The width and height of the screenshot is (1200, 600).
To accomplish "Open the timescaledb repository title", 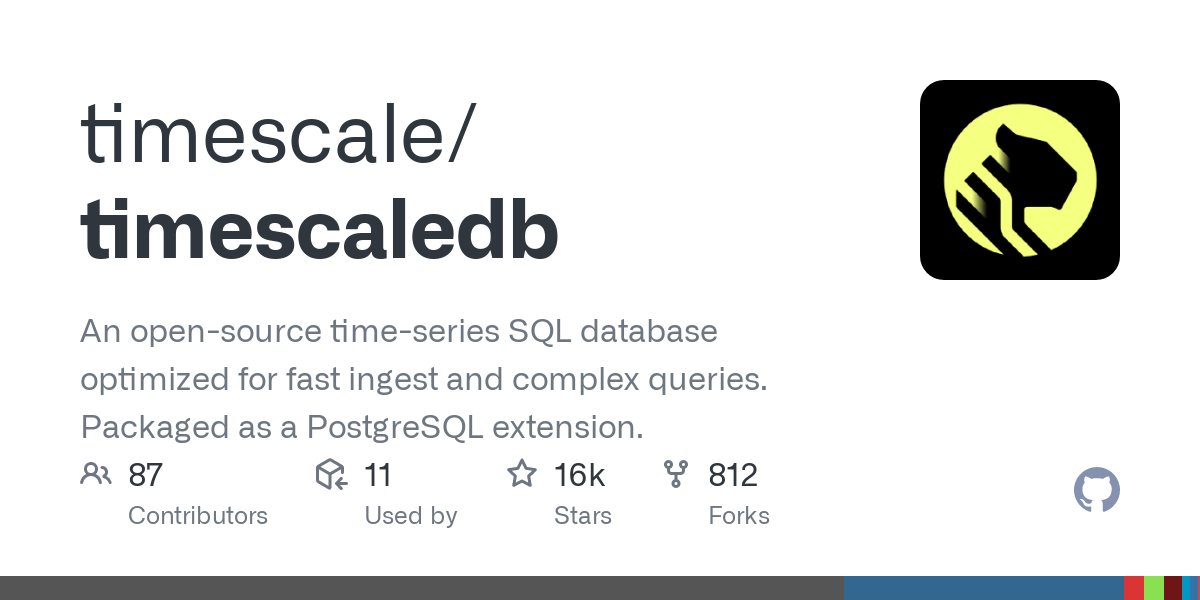I will click(319, 231).
